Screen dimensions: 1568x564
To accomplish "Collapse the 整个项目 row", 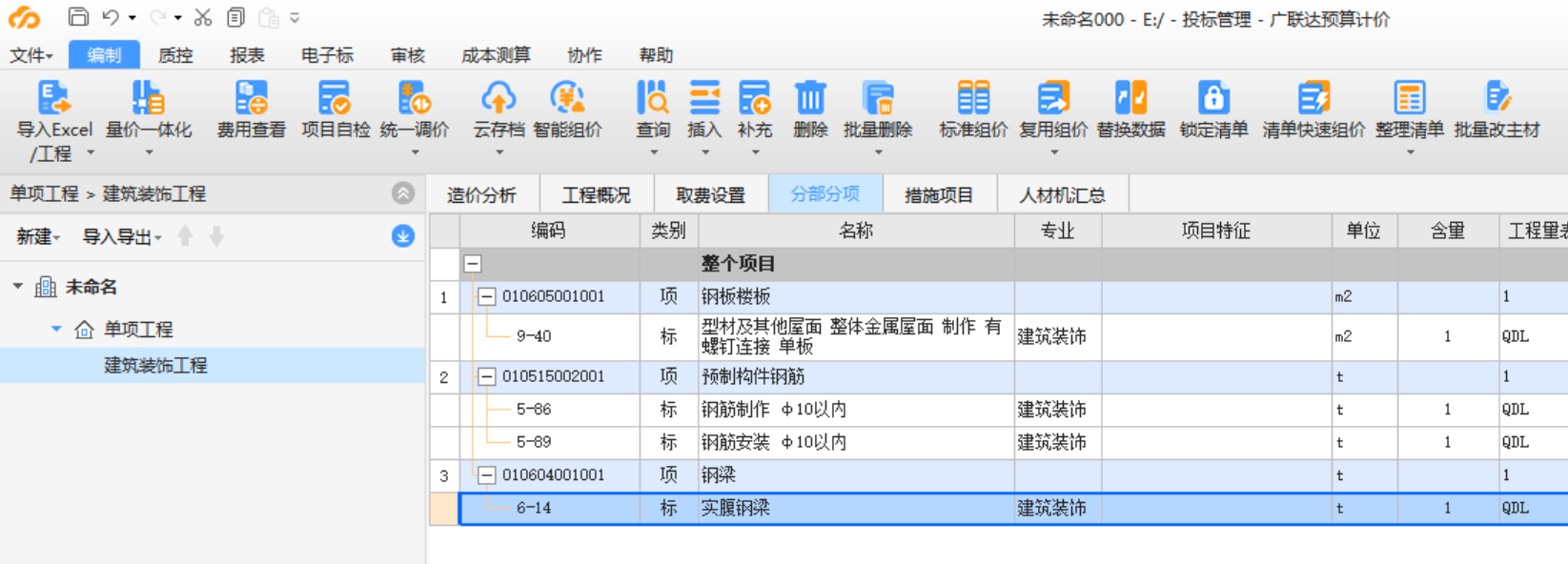I will pos(473,264).
